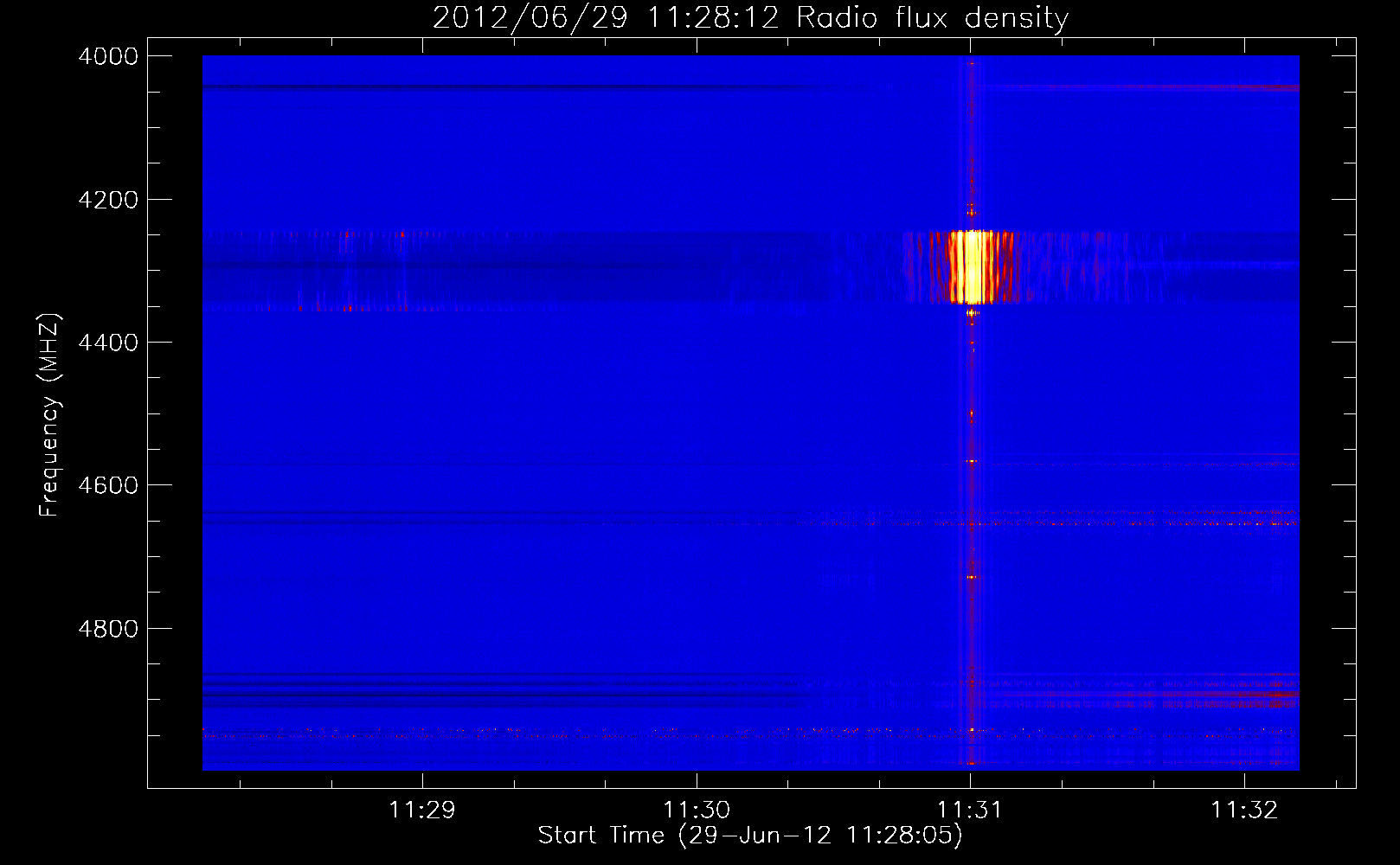
Task: Click the 'Start Time (29-Jun-12 11:28:05)' label
Action: tap(750, 836)
